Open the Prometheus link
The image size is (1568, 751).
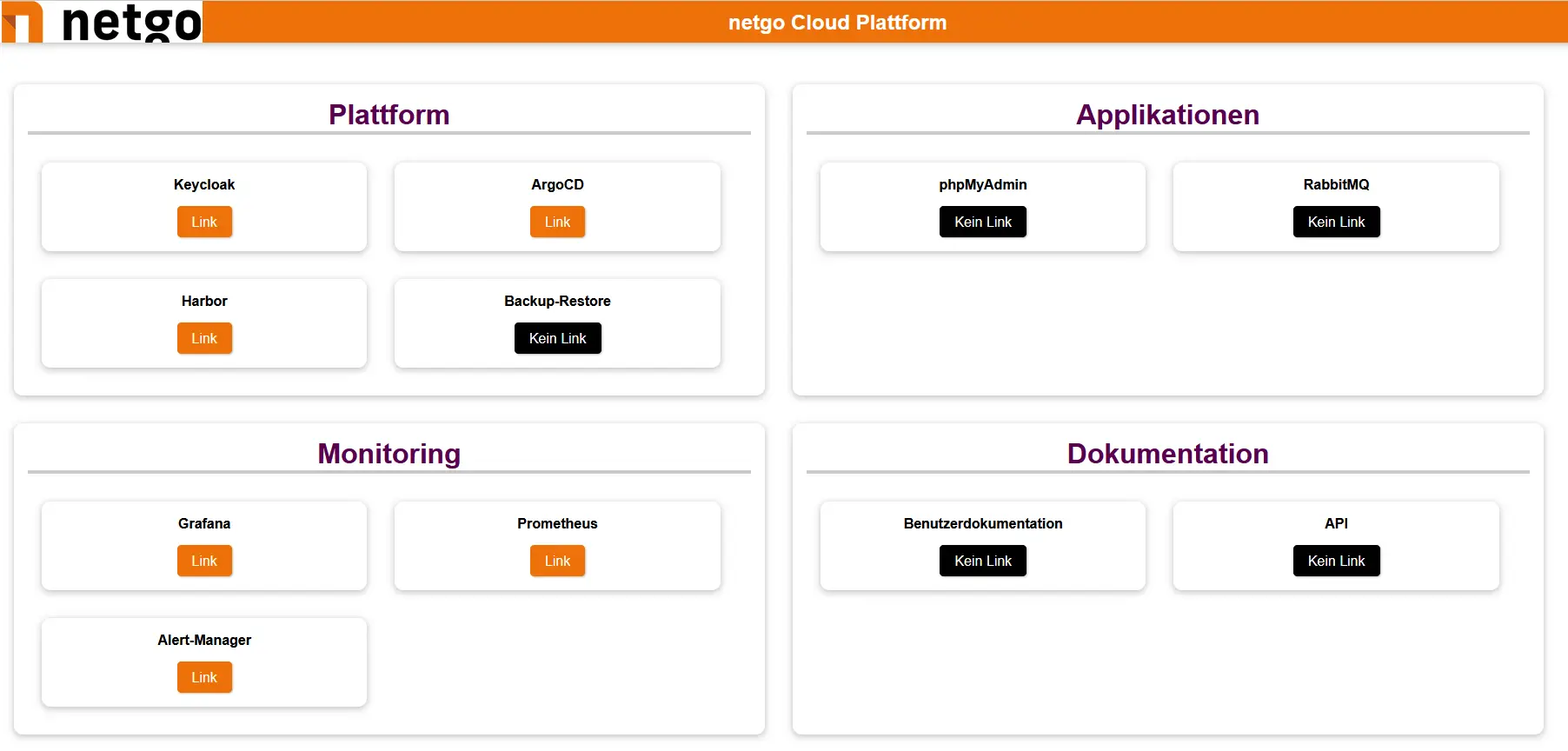click(557, 561)
